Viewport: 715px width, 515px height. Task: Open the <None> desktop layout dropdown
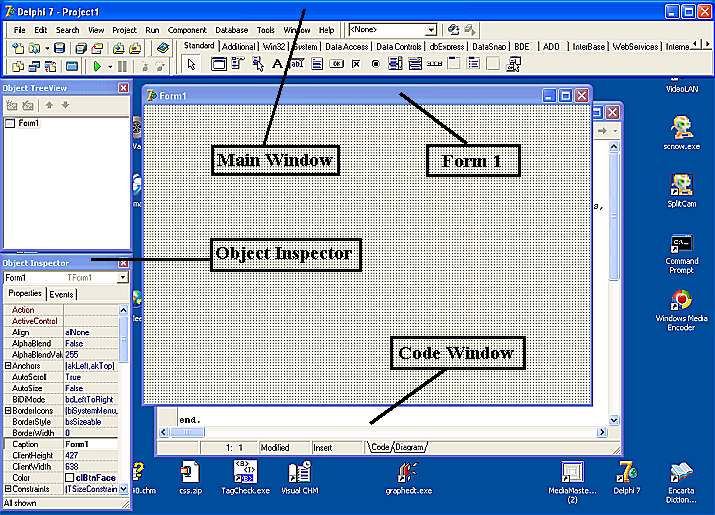(x=431, y=30)
